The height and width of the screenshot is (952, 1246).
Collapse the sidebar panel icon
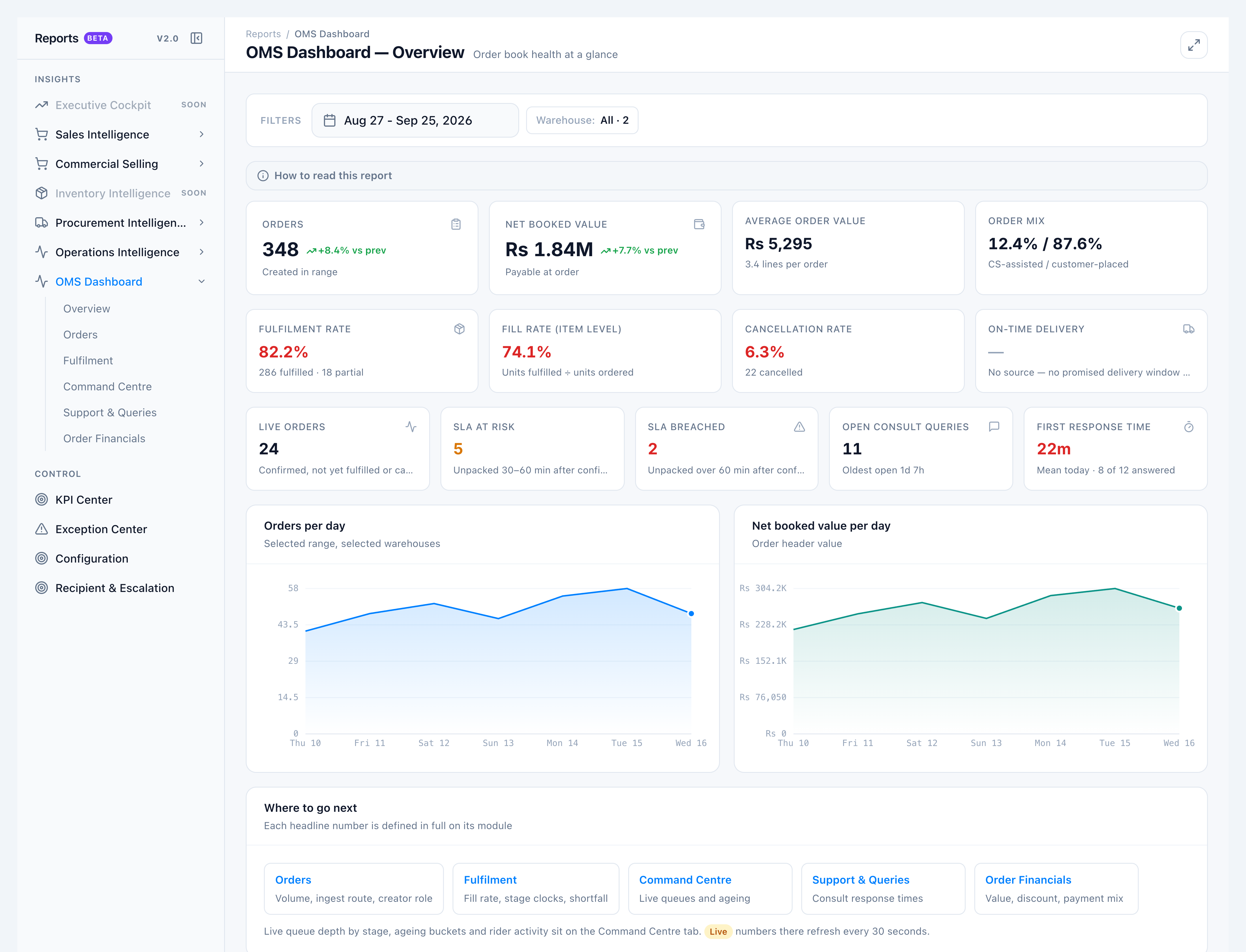[197, 38]
